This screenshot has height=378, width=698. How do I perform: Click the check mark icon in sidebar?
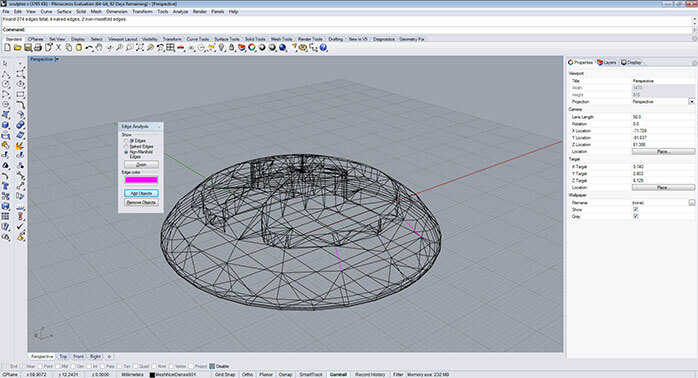[x=20, y=227]
